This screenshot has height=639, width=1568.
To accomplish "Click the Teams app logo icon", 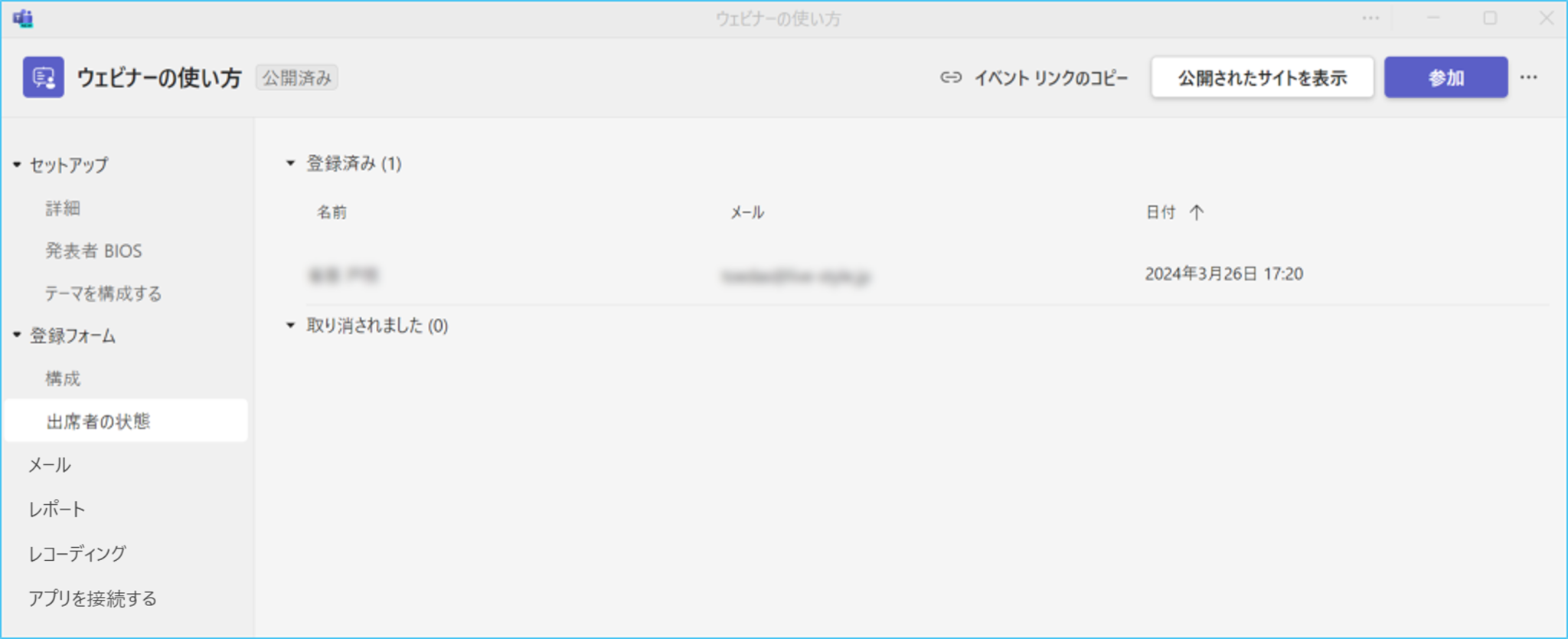I will 23,18.
